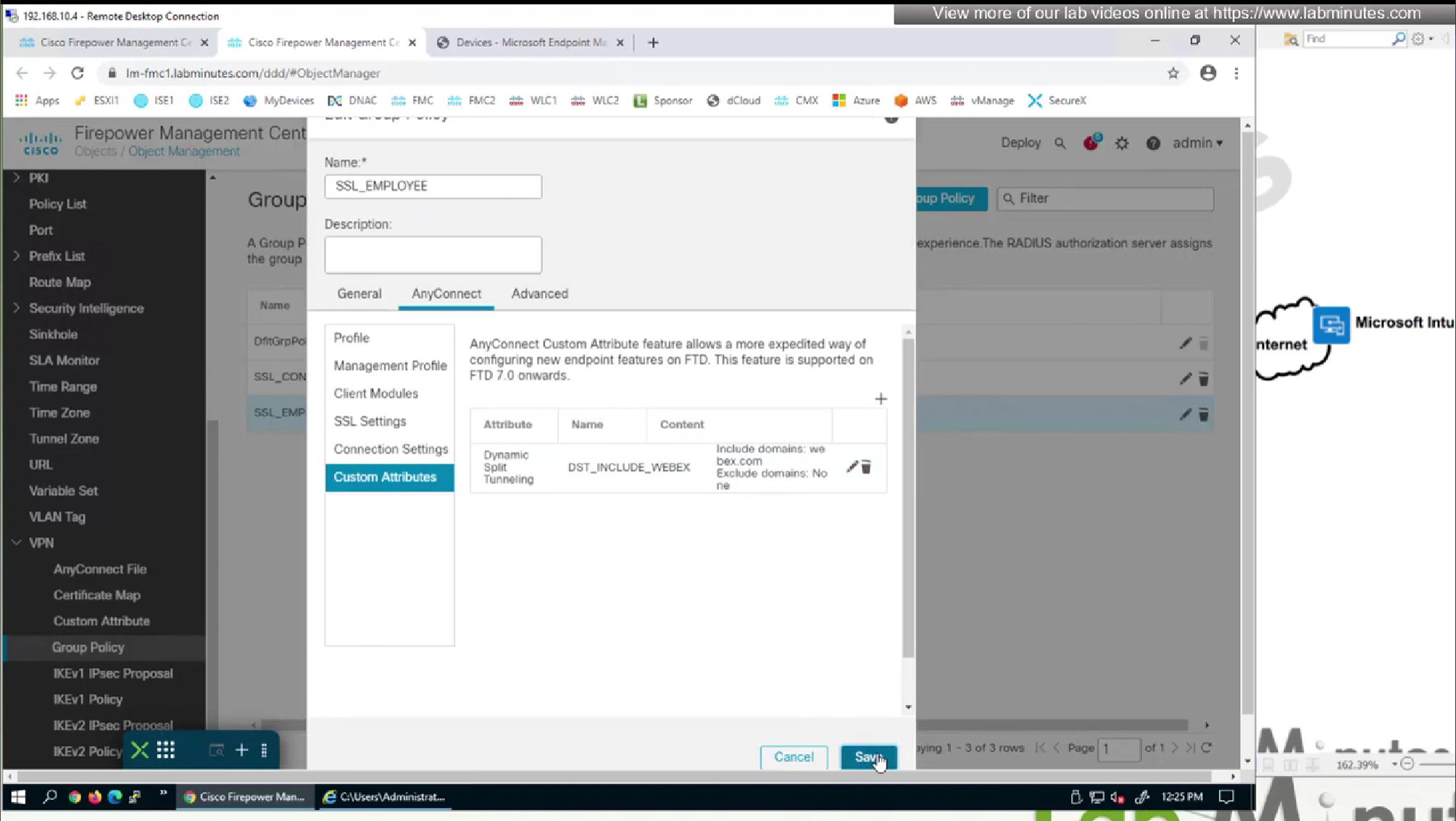Bookmark page with the star icon
The image size is (1456, 821).
pos(1173,73)
